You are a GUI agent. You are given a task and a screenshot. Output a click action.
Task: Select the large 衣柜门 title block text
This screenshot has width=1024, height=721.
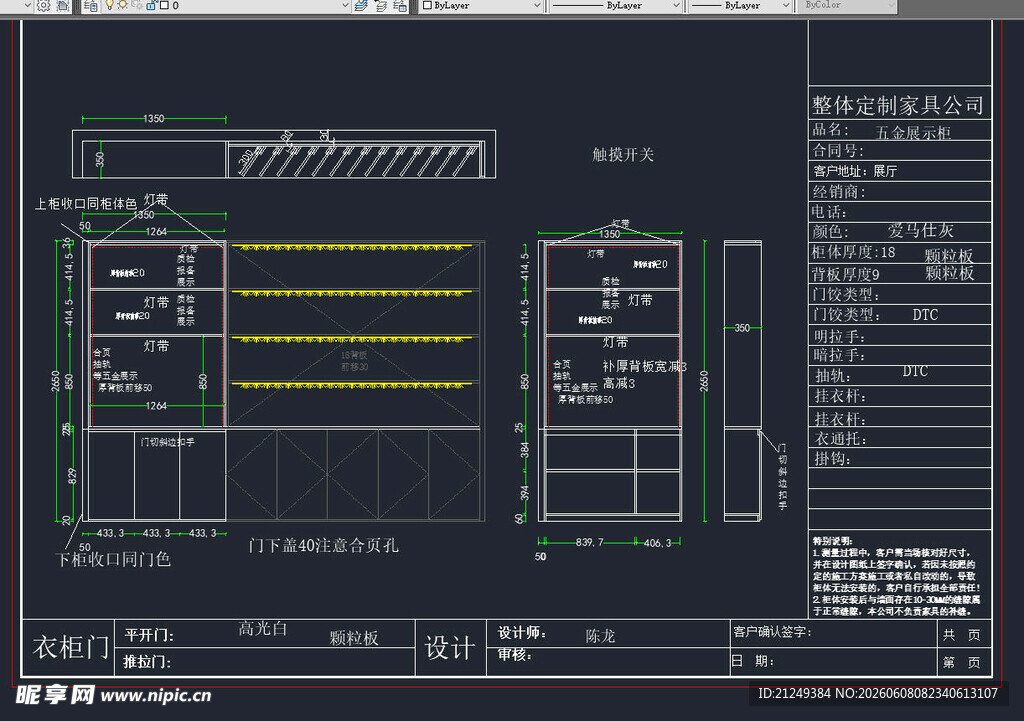pos(71,647)
